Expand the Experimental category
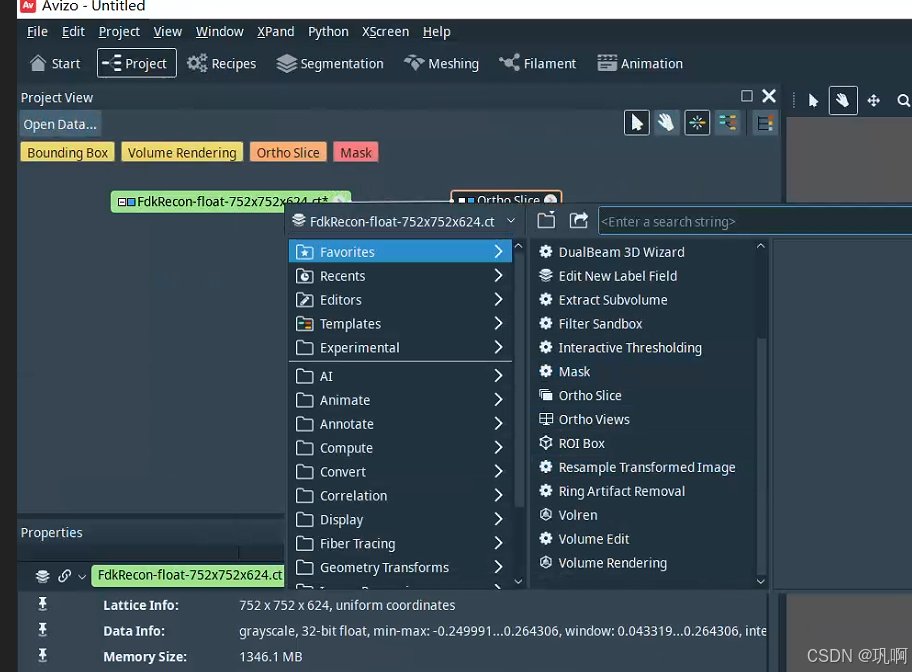The width and height of the screenshot is (912, 672). [400, 347]
